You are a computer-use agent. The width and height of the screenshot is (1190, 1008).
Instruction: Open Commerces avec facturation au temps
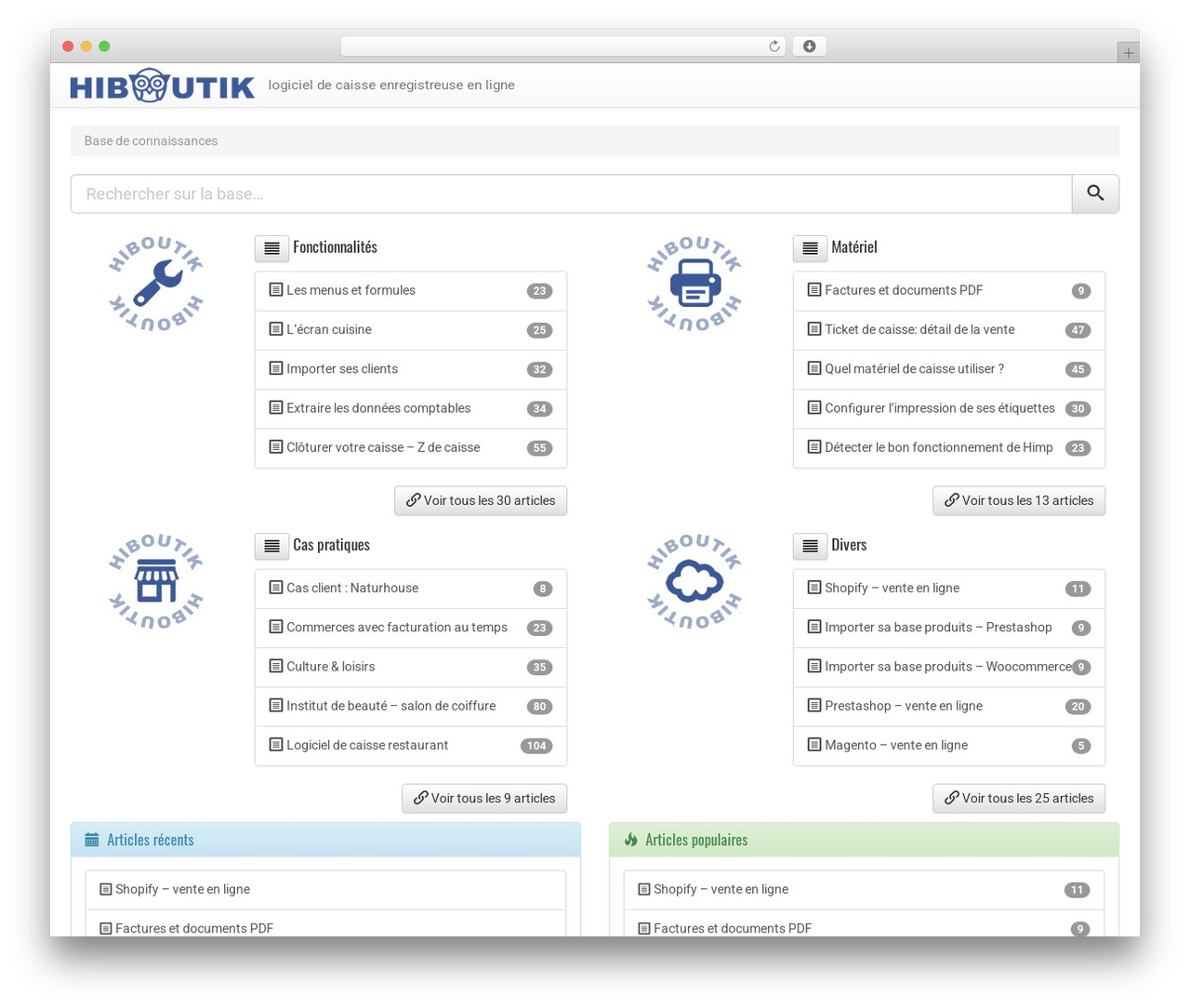click(411, 628)
